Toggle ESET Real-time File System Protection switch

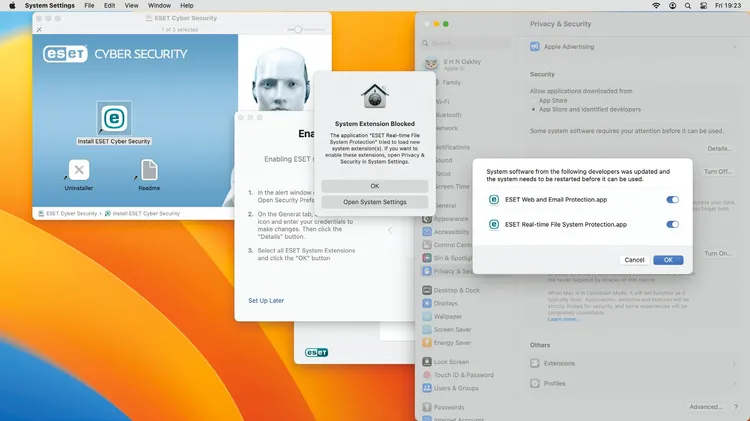point(673,224)
